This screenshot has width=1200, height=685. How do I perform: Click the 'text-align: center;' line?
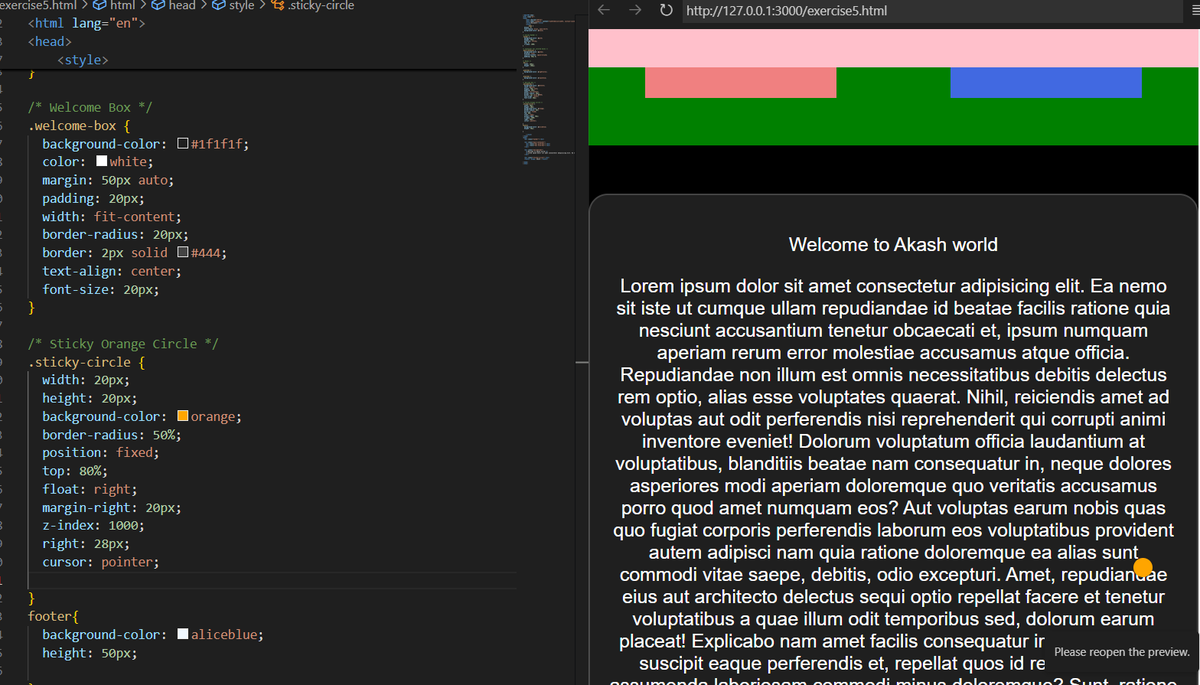111,271
